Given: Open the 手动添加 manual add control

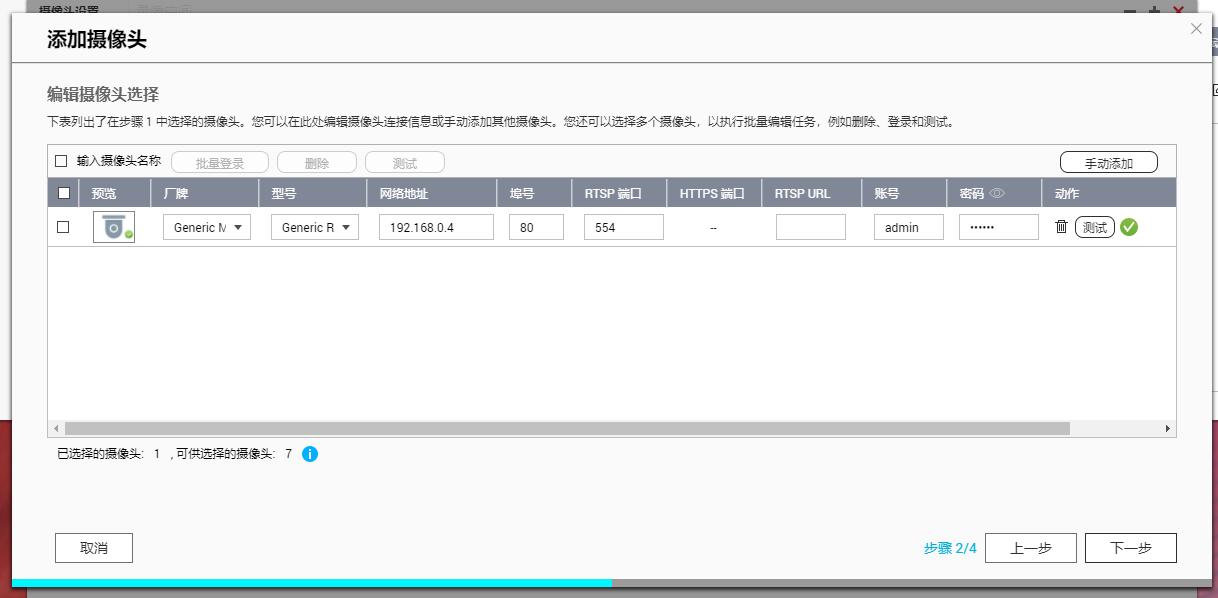Looking at the screenshot, I should tap(1110, 161).
